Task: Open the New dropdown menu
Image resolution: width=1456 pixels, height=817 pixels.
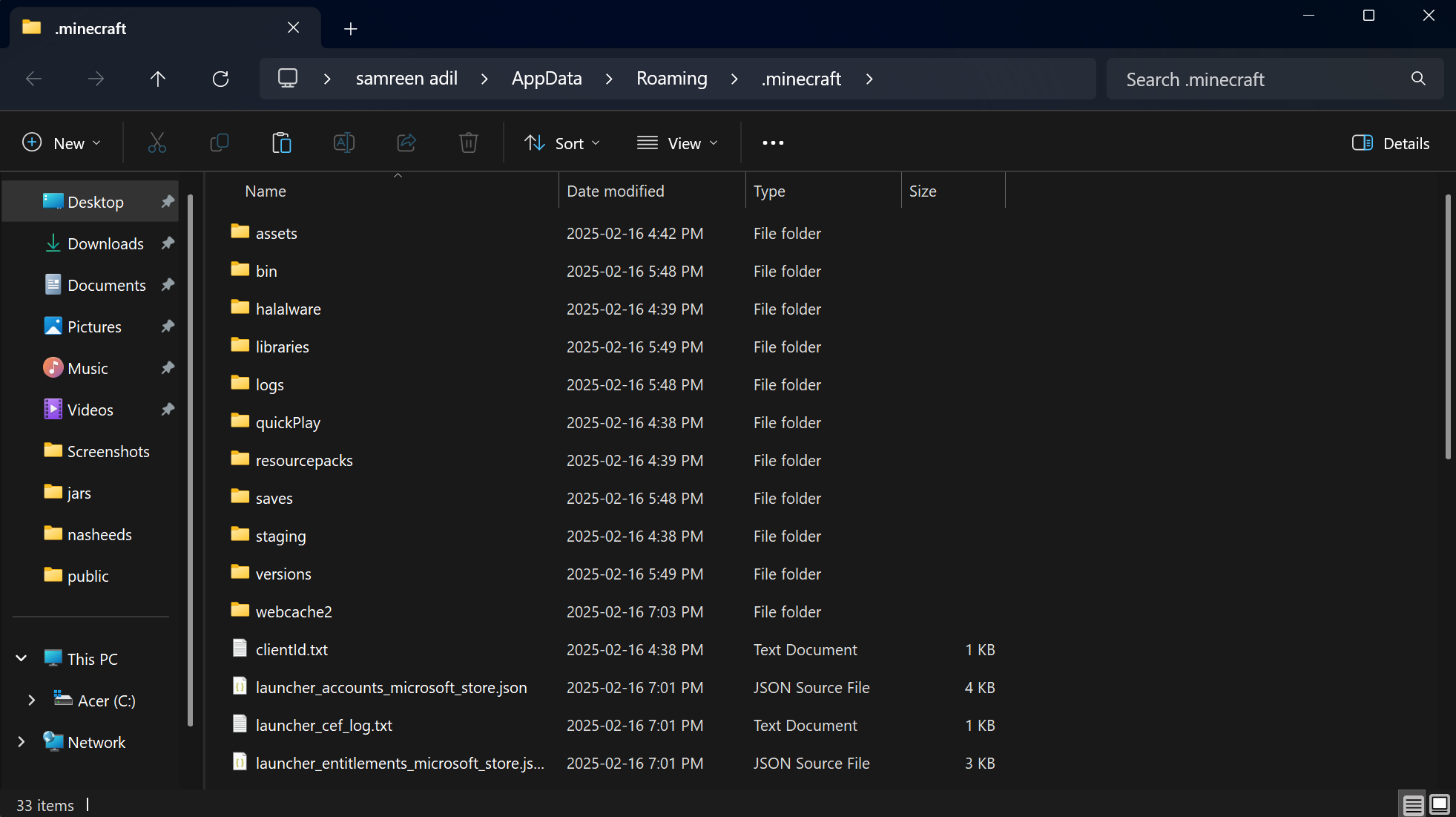Action: click(62, 143)
